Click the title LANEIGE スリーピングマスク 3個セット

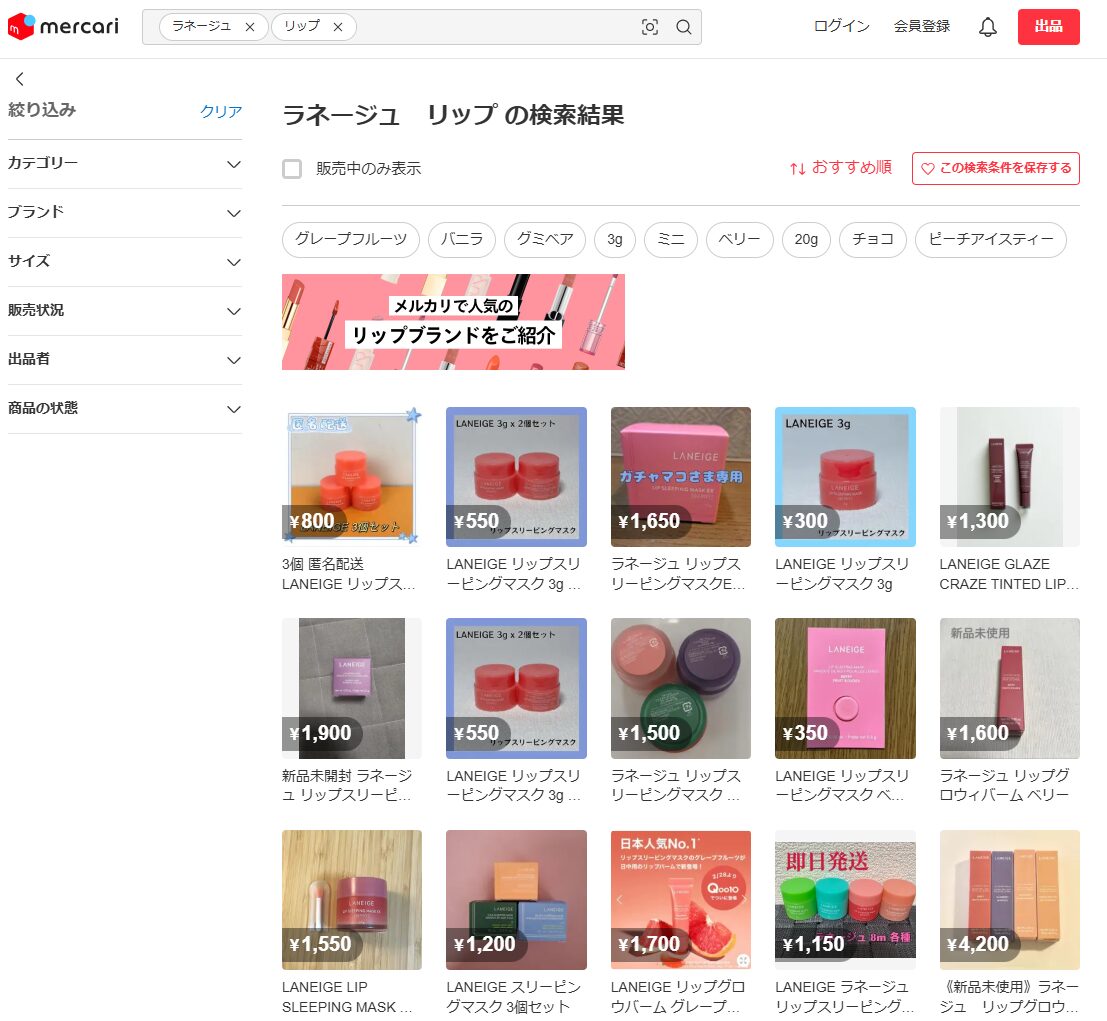(x=514, y=996)
